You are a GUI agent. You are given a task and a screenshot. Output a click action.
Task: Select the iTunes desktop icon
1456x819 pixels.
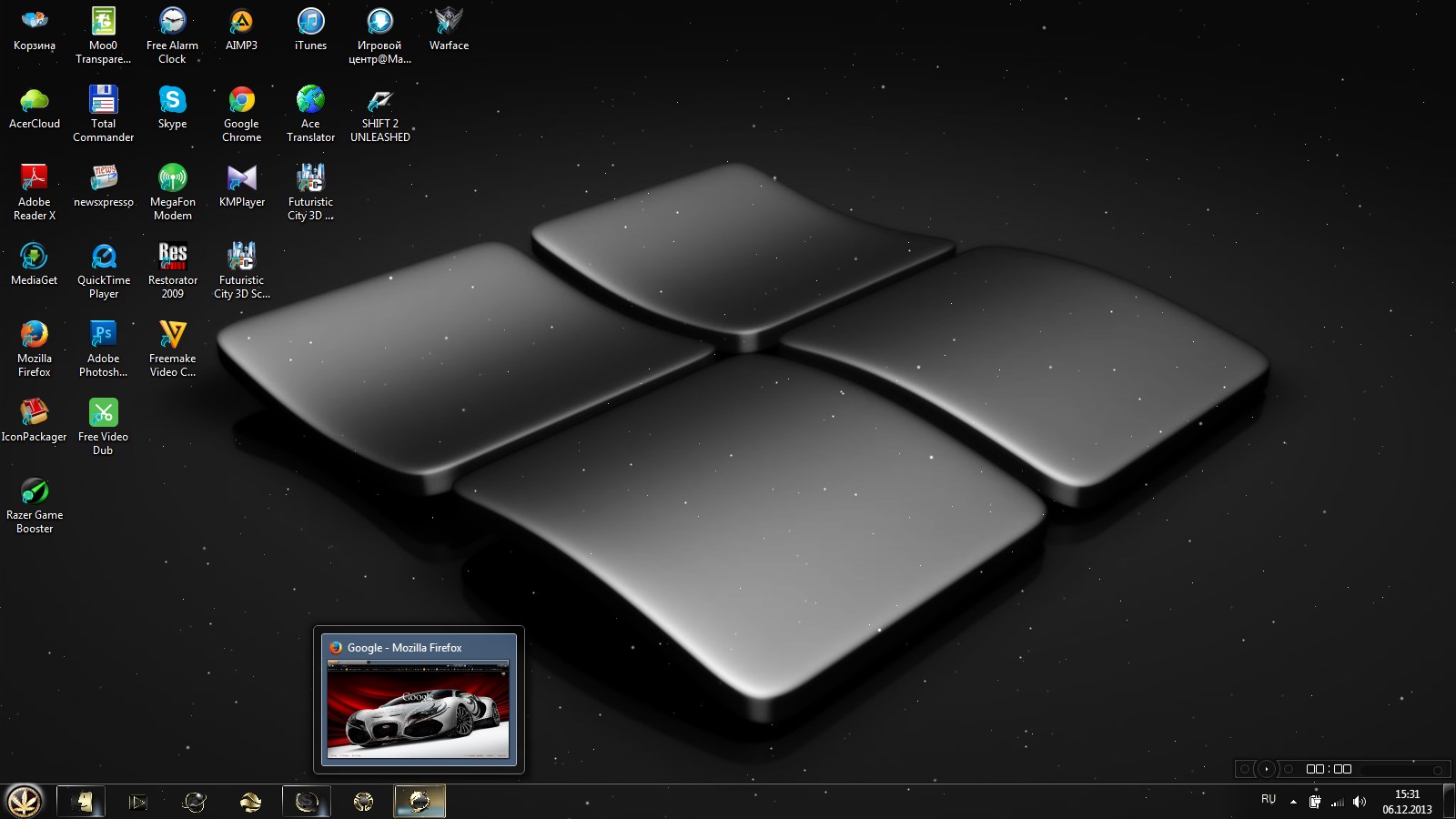[310, 29]
